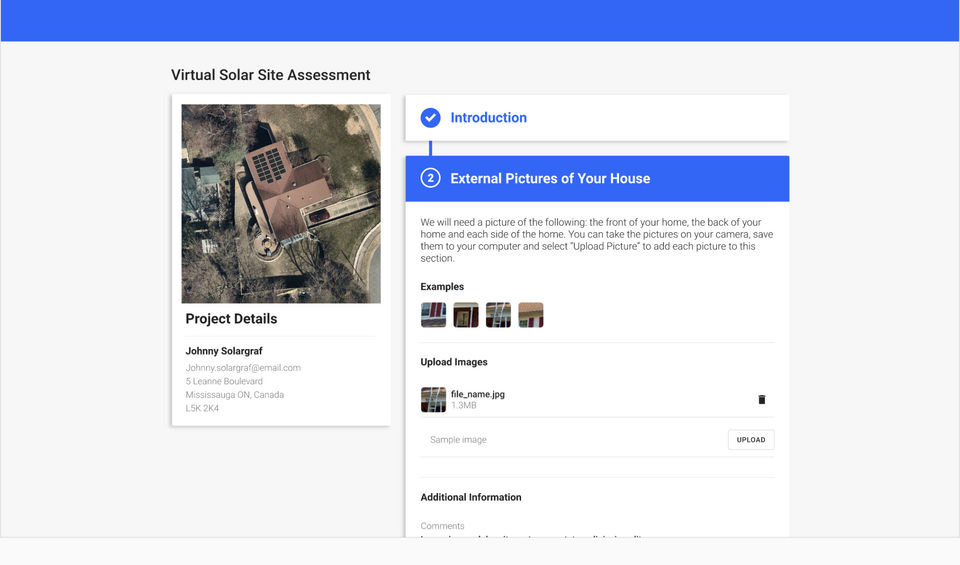Click the aerial satellite photo of the house
This screenshot has width=960, height=565.
[281, 203]
